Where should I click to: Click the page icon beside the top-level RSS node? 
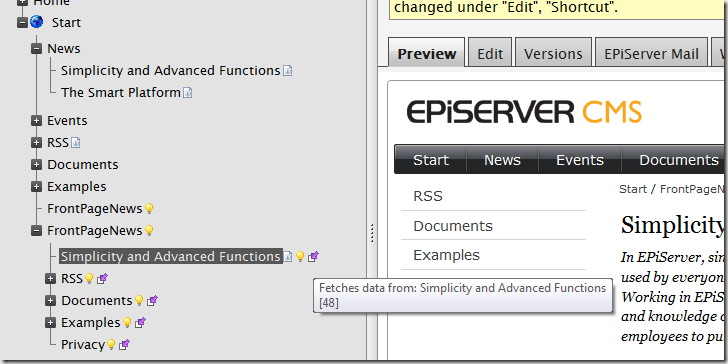pyautogui.click(x=76, y=143)
